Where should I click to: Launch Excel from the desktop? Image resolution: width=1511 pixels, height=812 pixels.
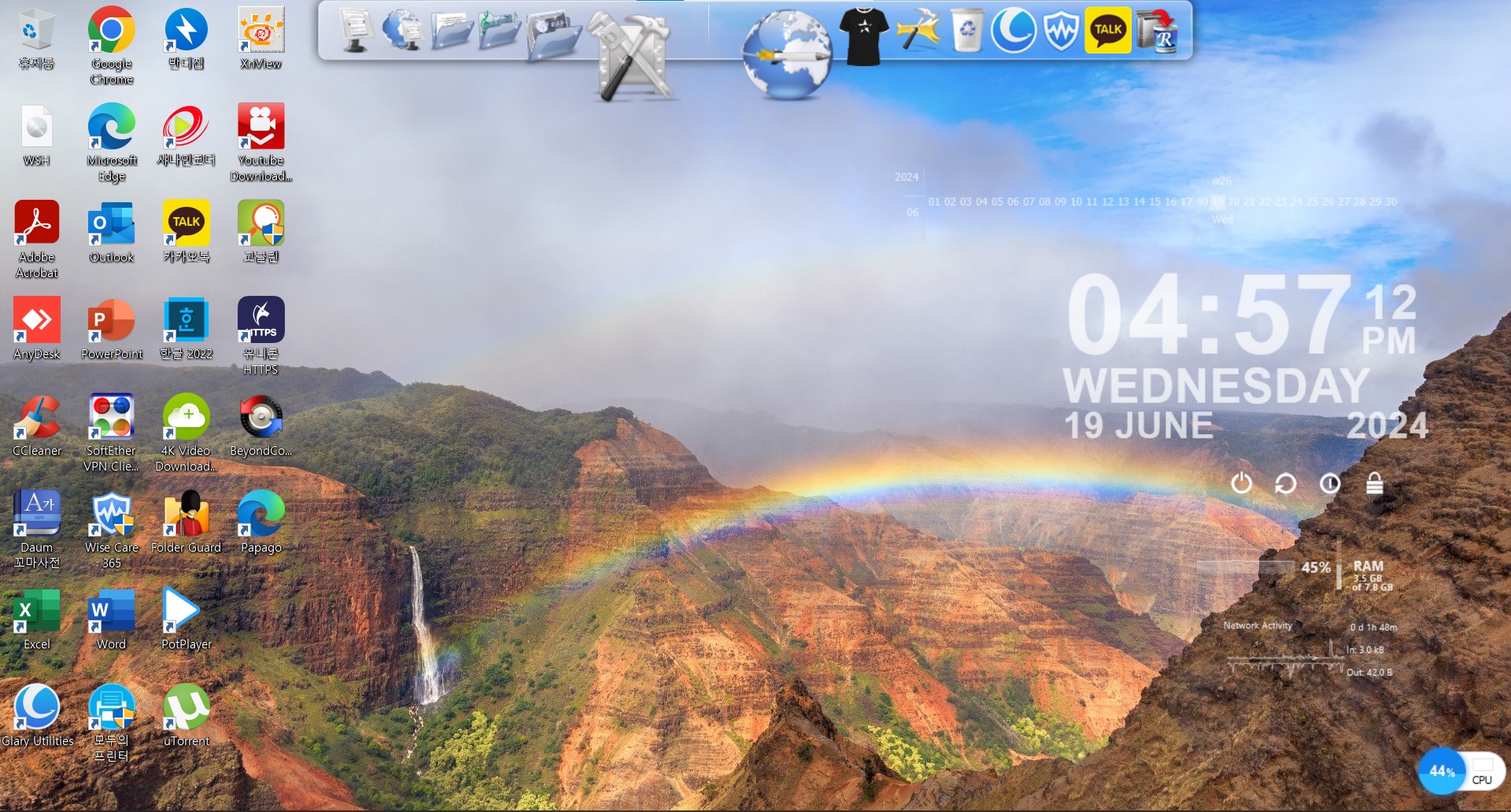click(37, 619)
